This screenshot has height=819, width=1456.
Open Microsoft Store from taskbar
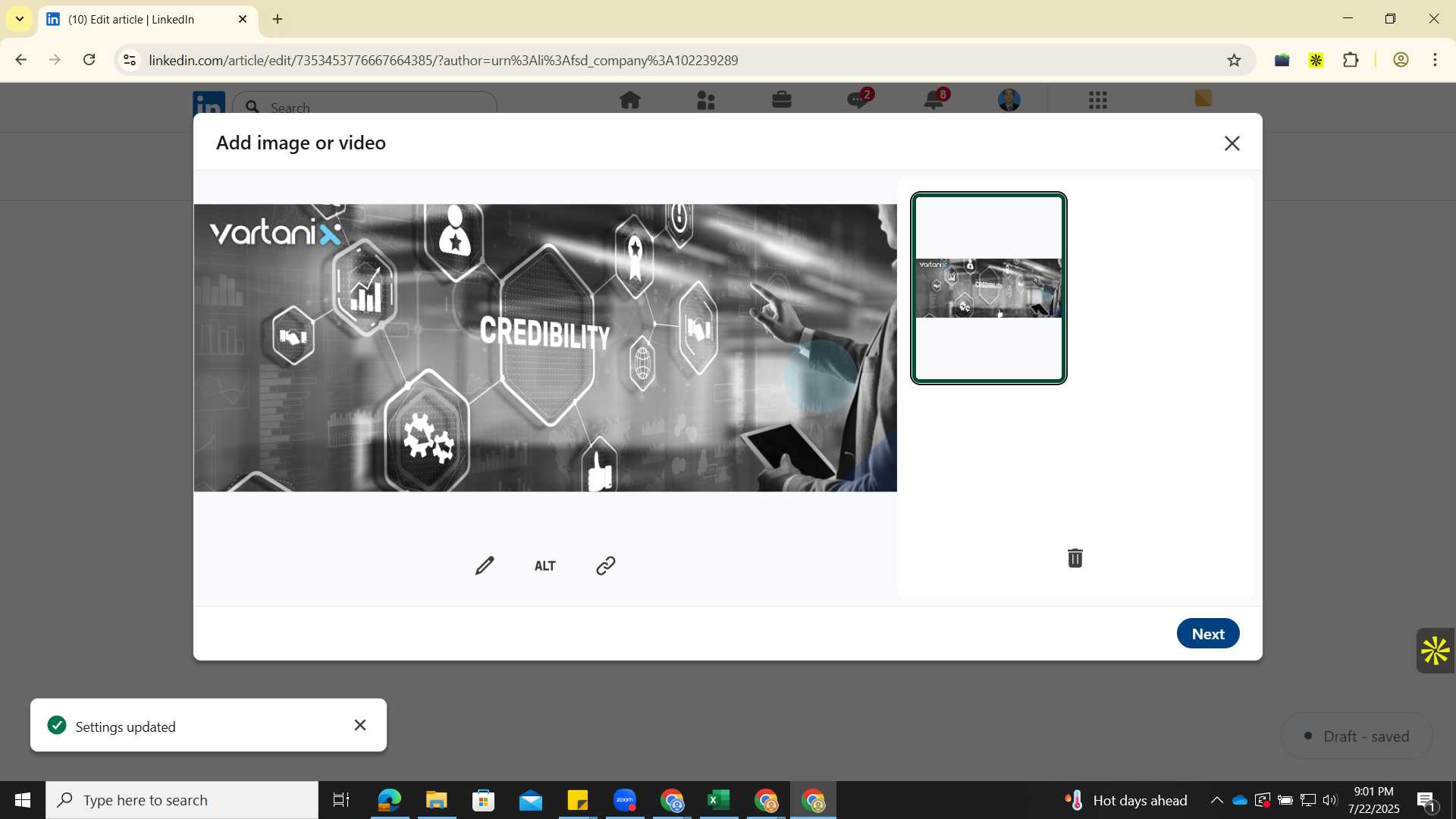tap(483, 800)
